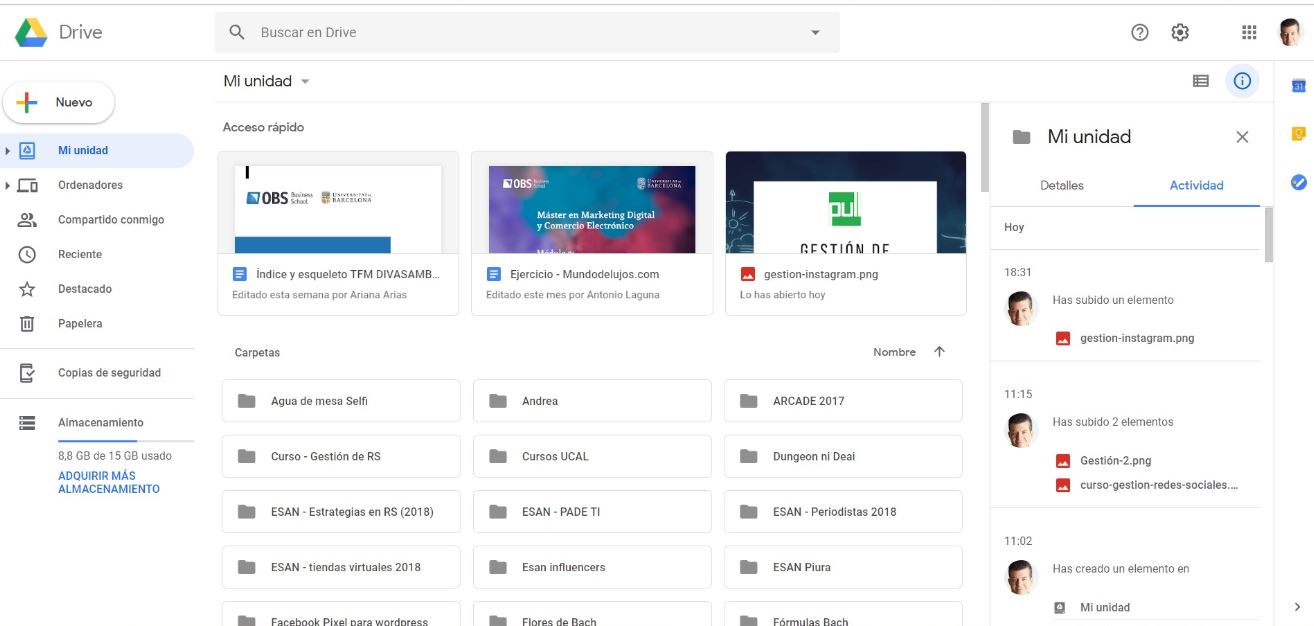Open Google Calendar in side panel
Screen dimensions: 1314x626
1298,86
